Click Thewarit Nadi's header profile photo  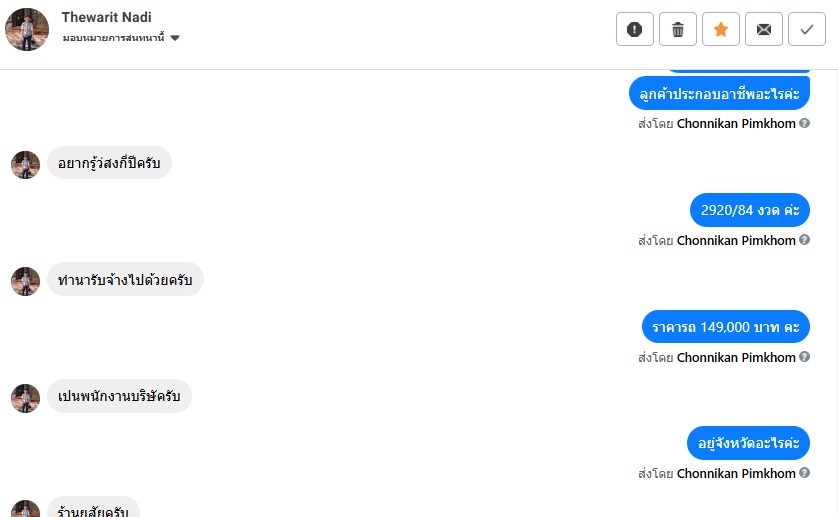pyautogui.click(x=27, y=30)
